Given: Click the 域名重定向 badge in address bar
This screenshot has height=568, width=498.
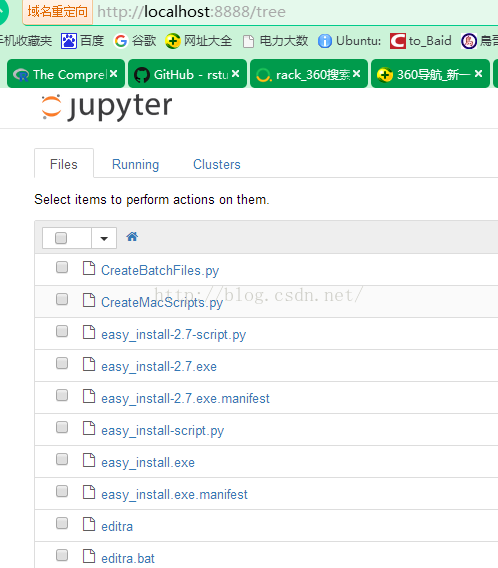Looking at the screenshot, I should [x=57, y=12].
